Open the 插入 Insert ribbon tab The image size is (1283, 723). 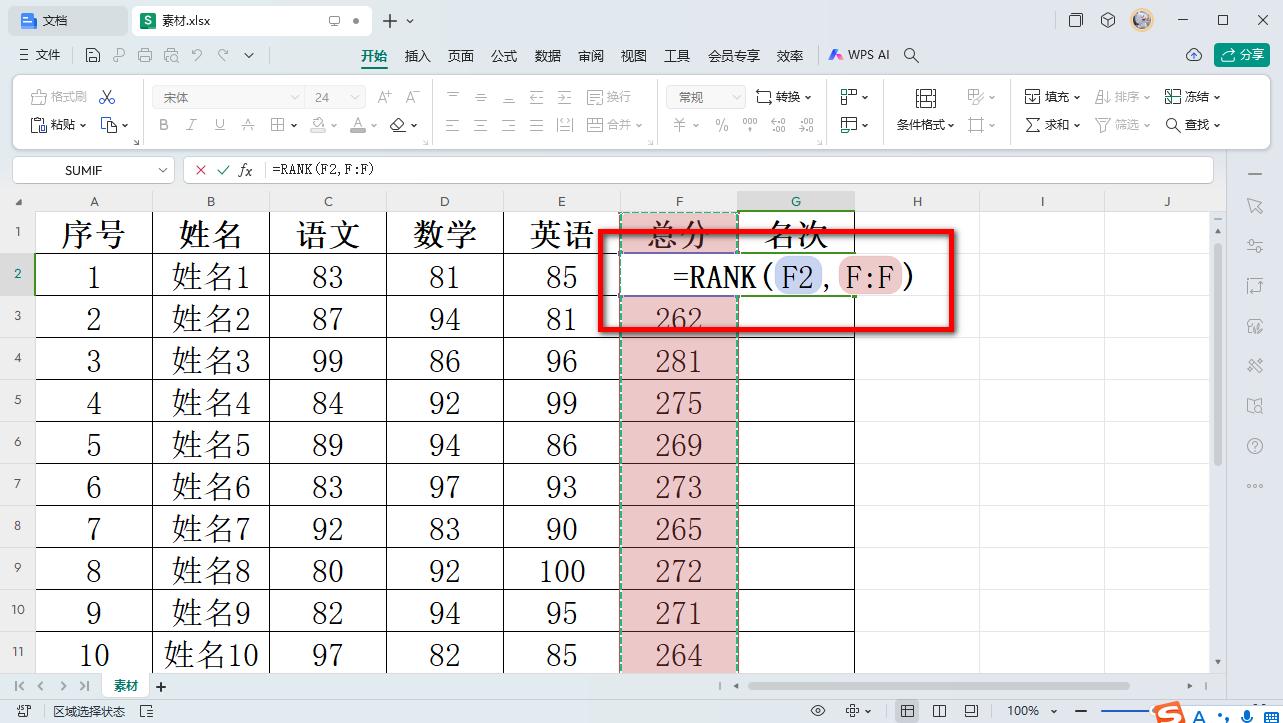tap(417, 56)
